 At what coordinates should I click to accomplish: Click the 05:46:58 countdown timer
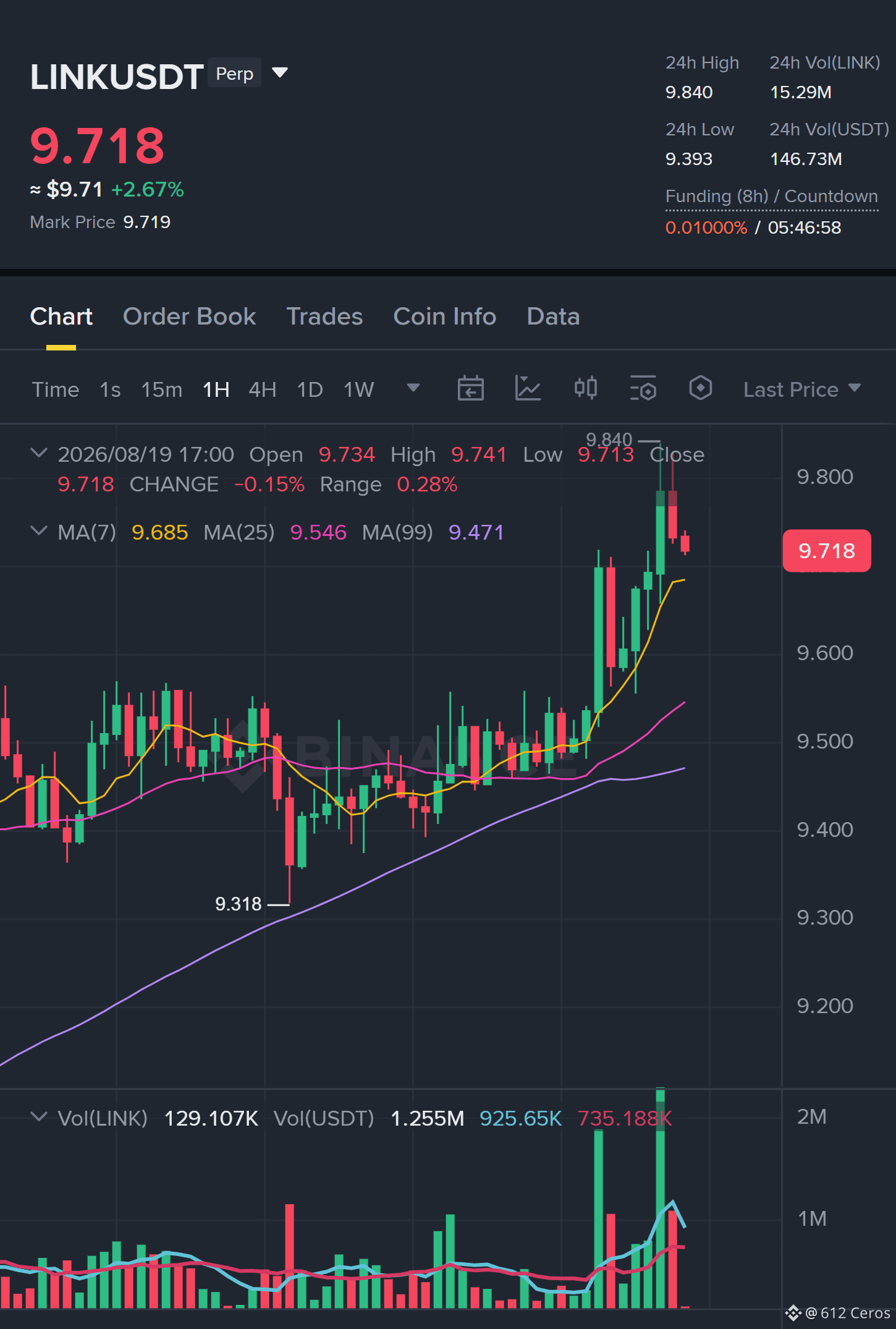click(x=805, y=227)
